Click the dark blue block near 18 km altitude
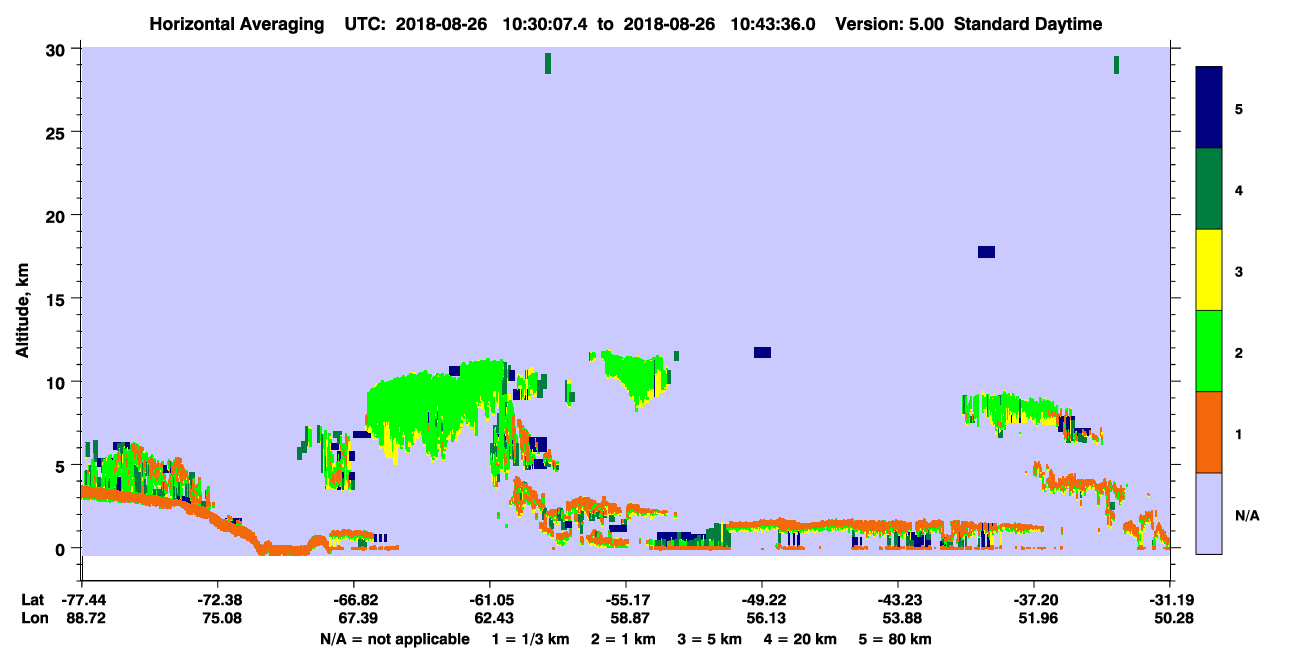1300x667 pixels. point(986,251)
